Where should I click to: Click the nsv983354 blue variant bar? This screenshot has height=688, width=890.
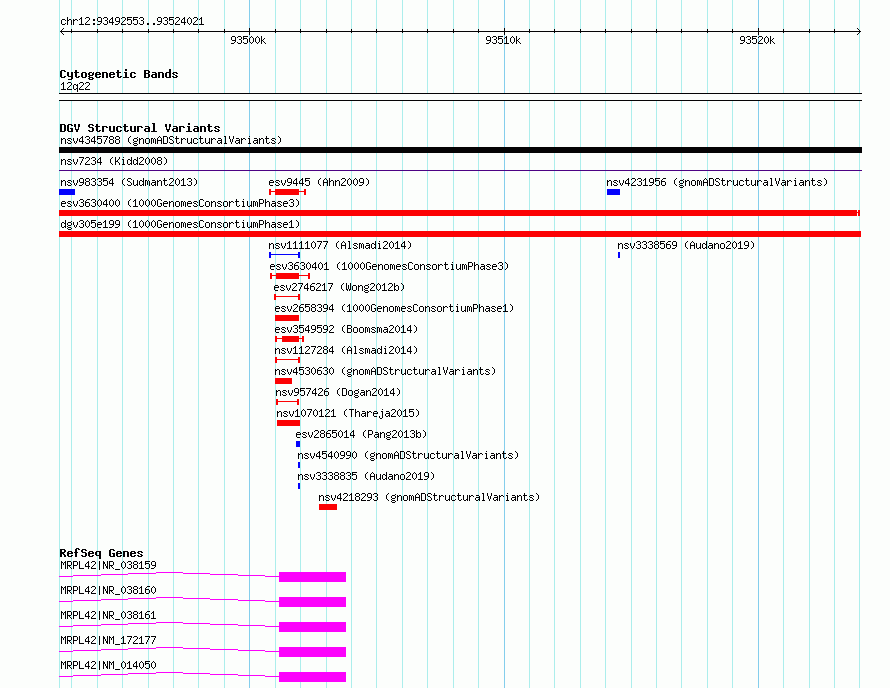click(67, 192)
